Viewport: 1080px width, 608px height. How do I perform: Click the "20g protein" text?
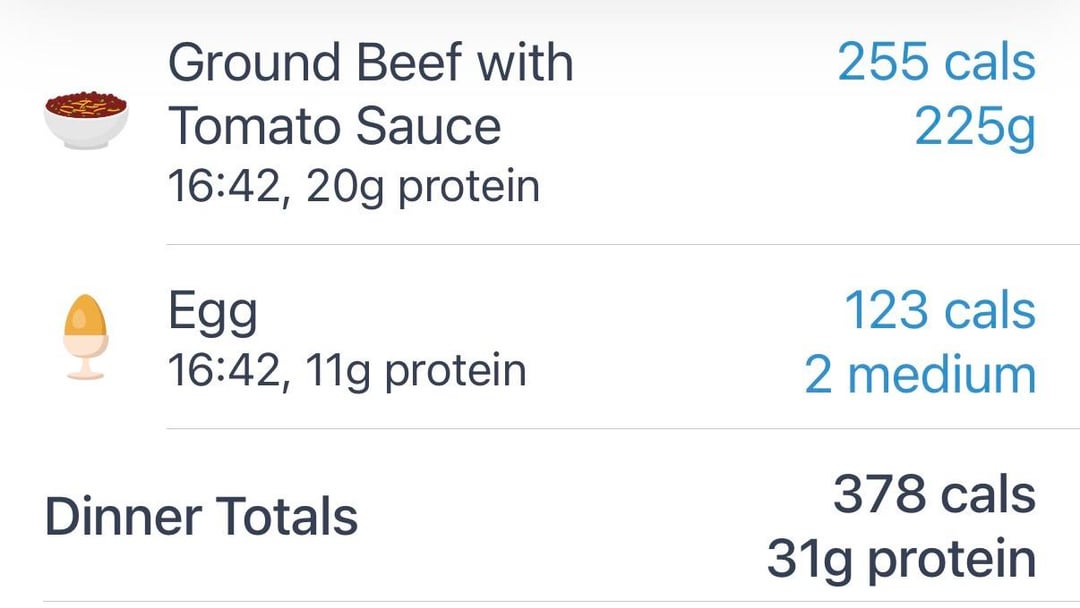pos(423,186)
